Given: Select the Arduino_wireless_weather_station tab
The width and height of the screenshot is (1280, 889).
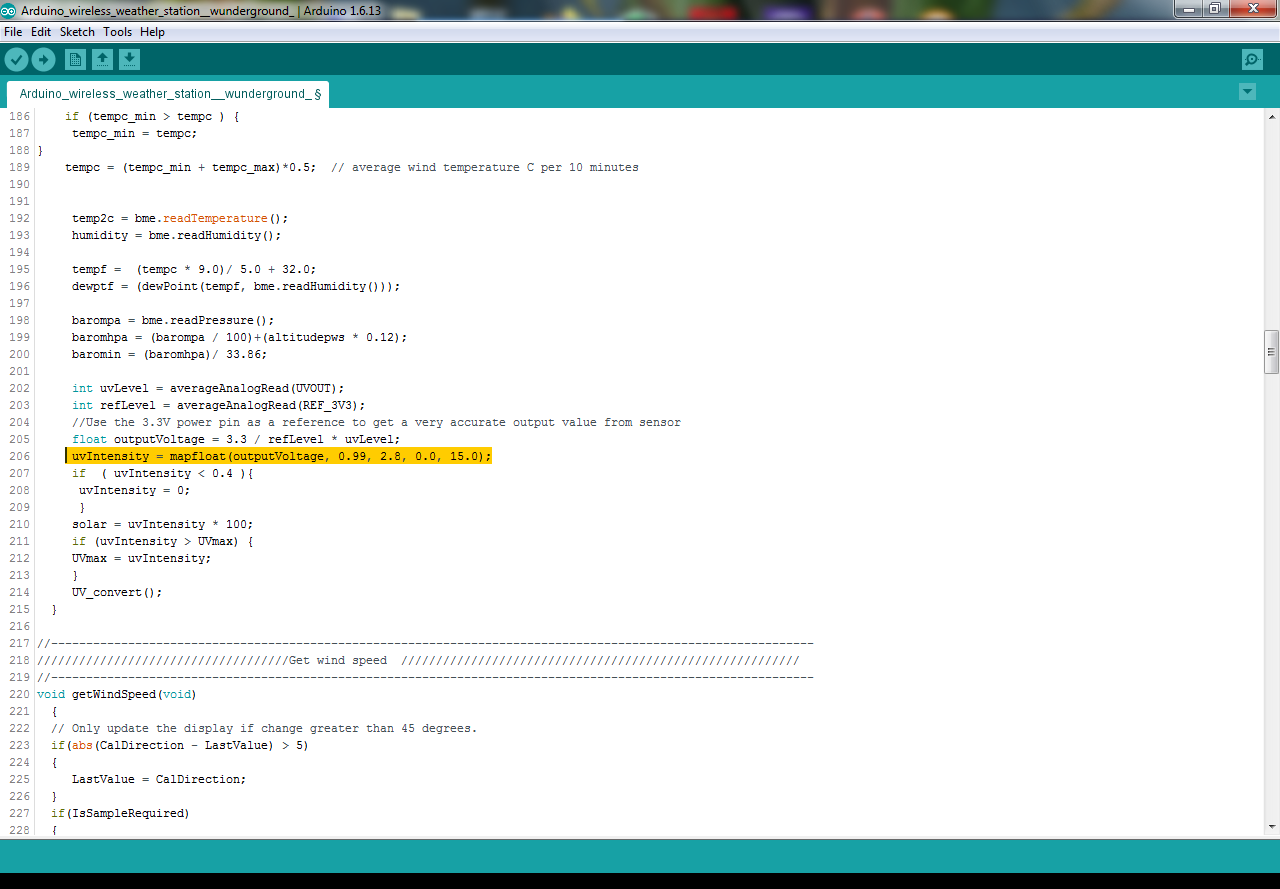Looking at the screenshot, I should (160, 93).
